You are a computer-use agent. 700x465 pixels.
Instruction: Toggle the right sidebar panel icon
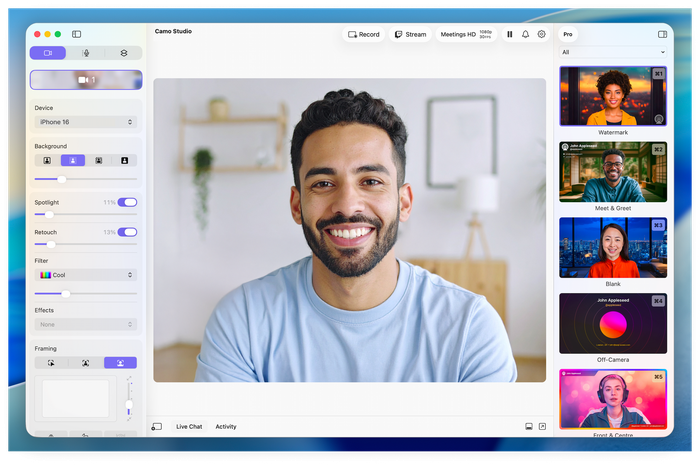[x=662, y=34]
